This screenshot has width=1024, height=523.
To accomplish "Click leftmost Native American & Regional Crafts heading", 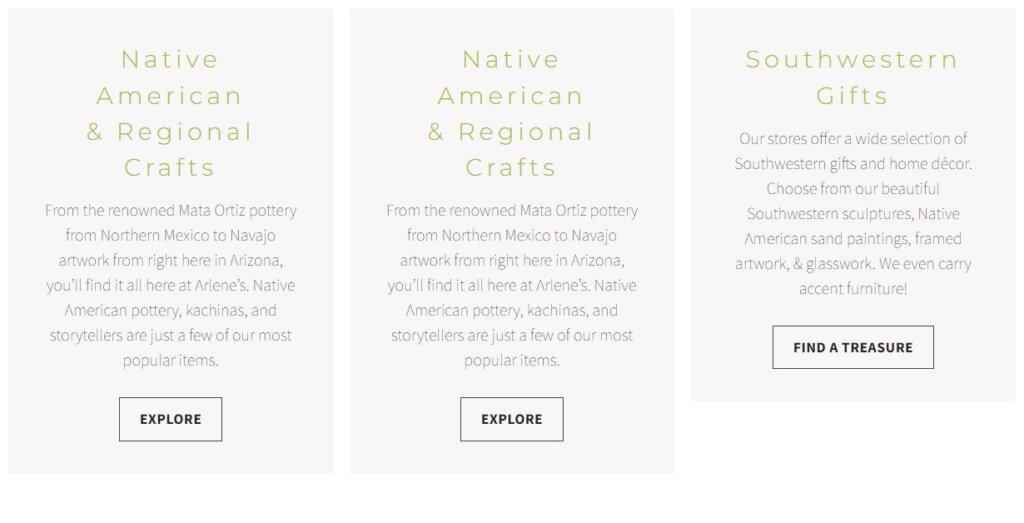I will (170, 113).
